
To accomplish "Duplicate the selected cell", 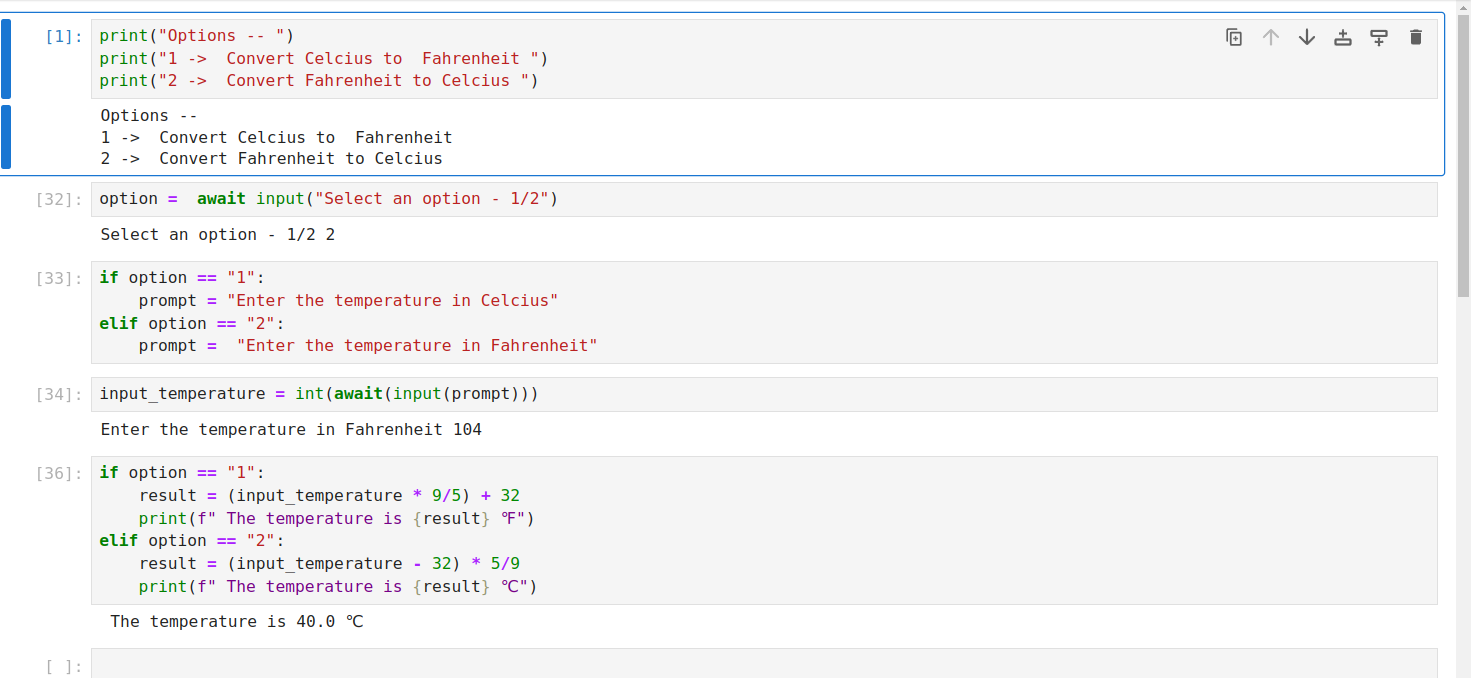I will [1234, 36].
